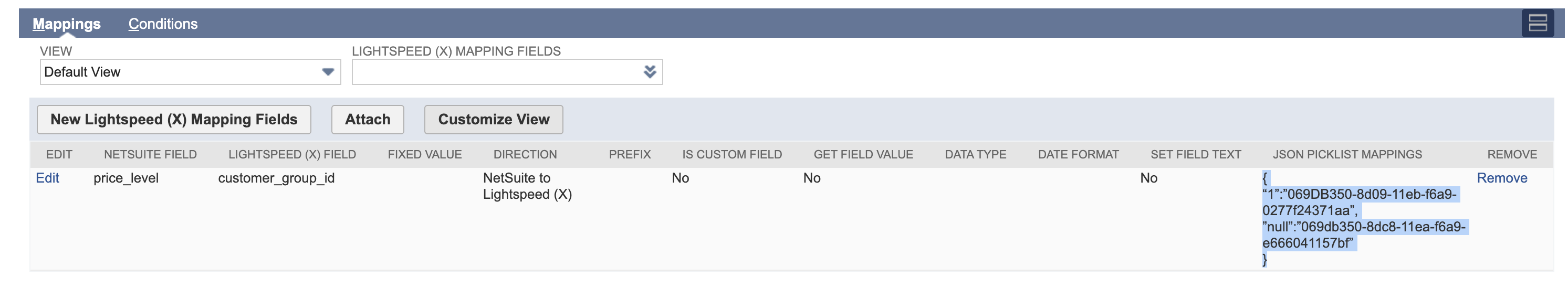Open the Conditions tab
Viewport: 1568px width, 298px height.
(162, 24)
